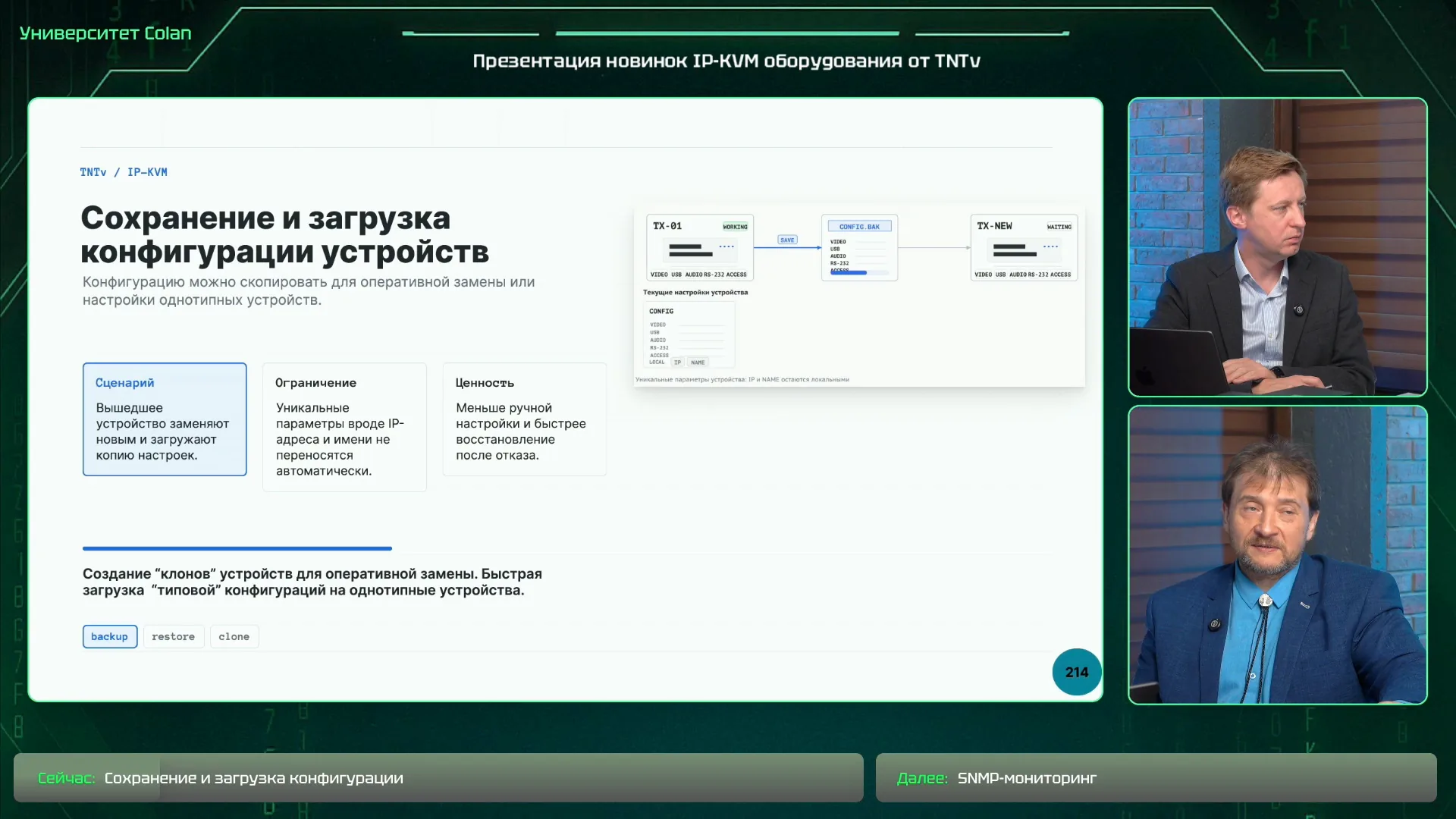
Task: Open the Сценарий card
Action: click(165, 419)
